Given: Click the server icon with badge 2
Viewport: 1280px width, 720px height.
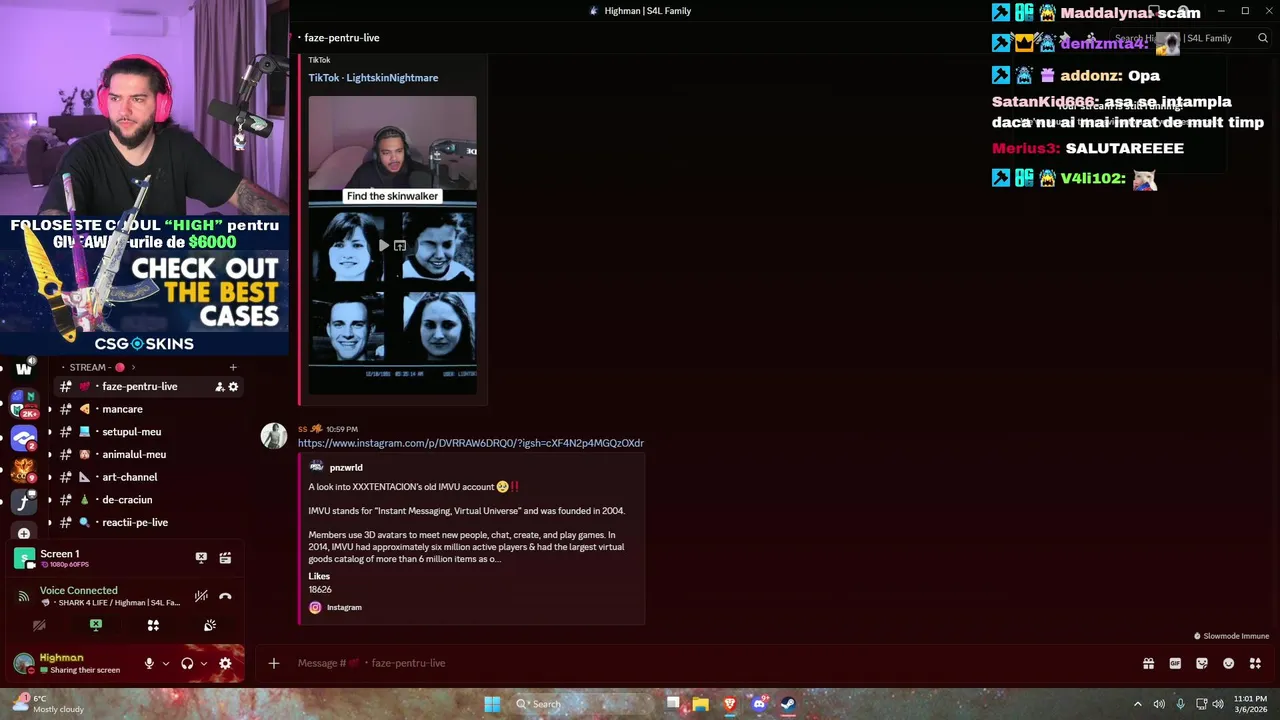Looking at the screenshot, I should 24,438.
